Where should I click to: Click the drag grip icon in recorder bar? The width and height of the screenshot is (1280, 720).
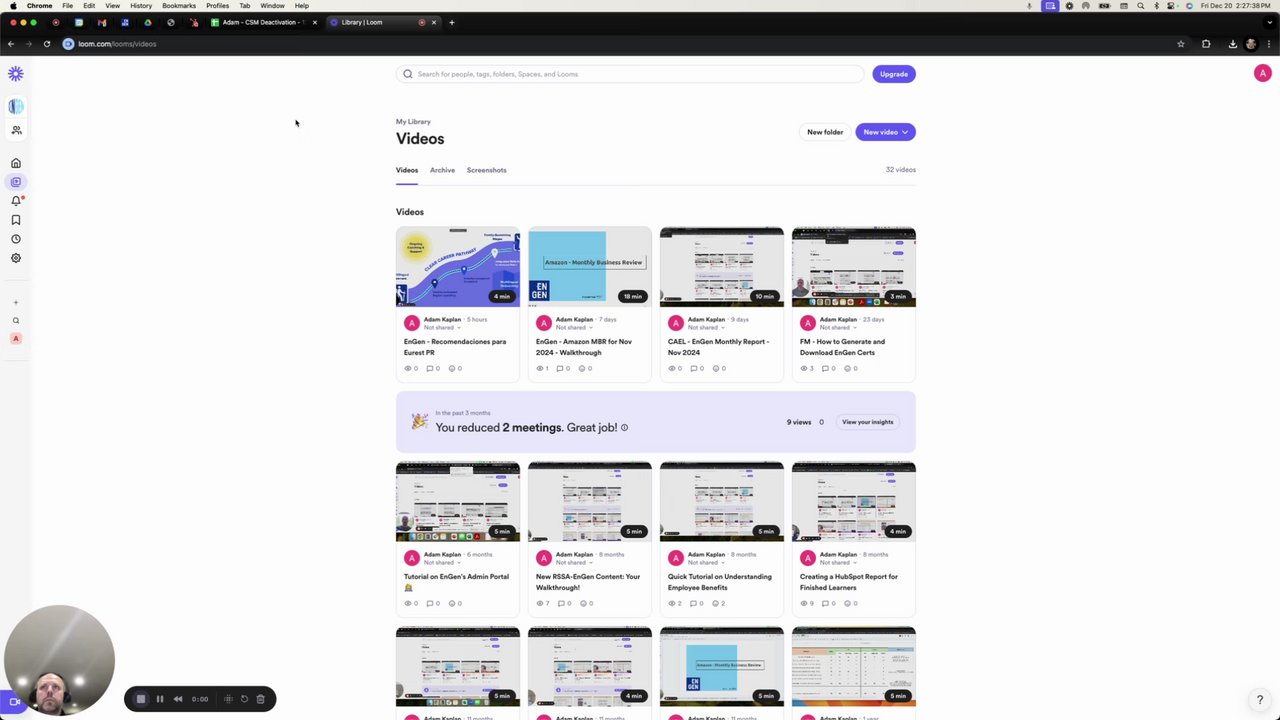point(228,699)
